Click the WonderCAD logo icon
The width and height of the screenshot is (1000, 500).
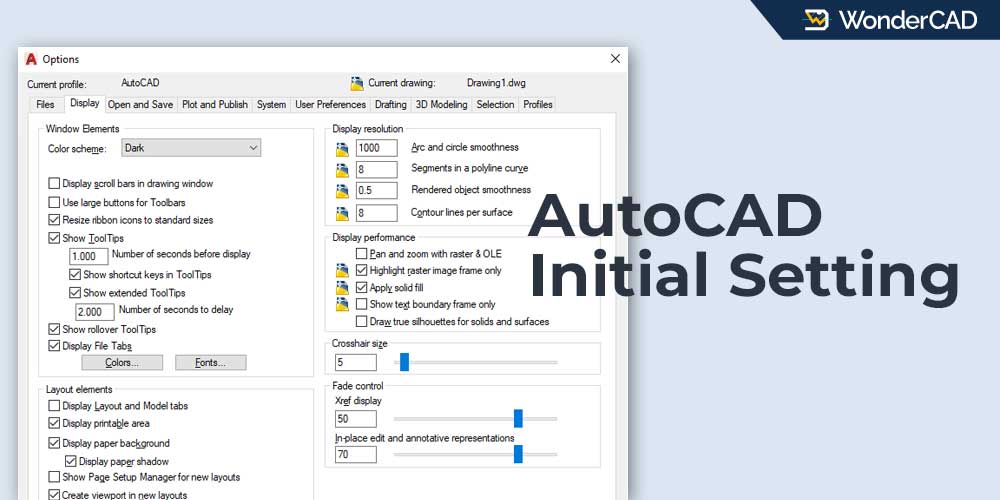click(817, 20)
